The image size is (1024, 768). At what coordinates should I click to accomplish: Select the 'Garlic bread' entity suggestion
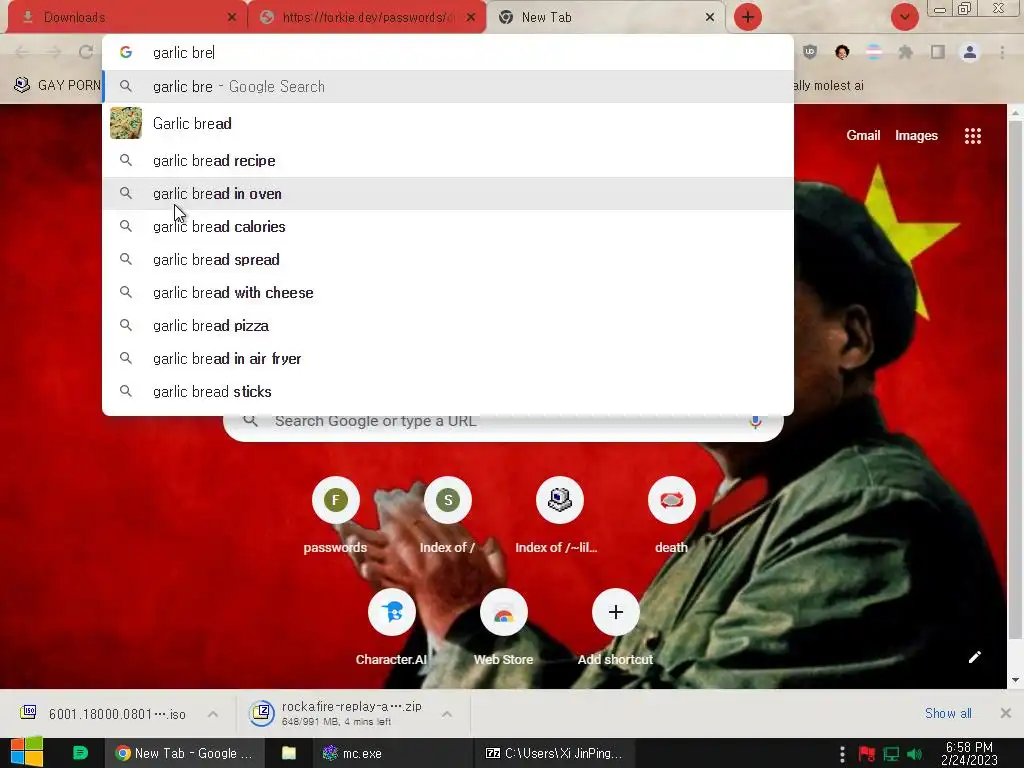pyautogui.click(x=448, y=123)
